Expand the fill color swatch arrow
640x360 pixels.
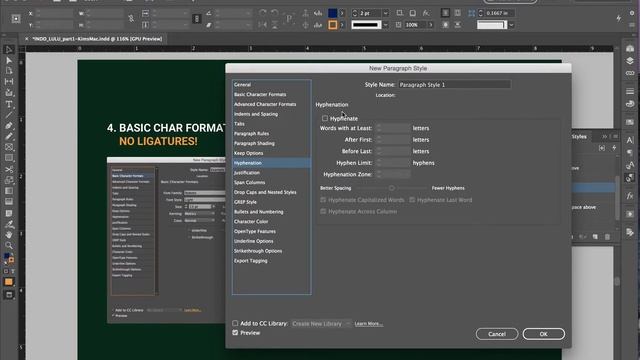(x=342, y=13)
